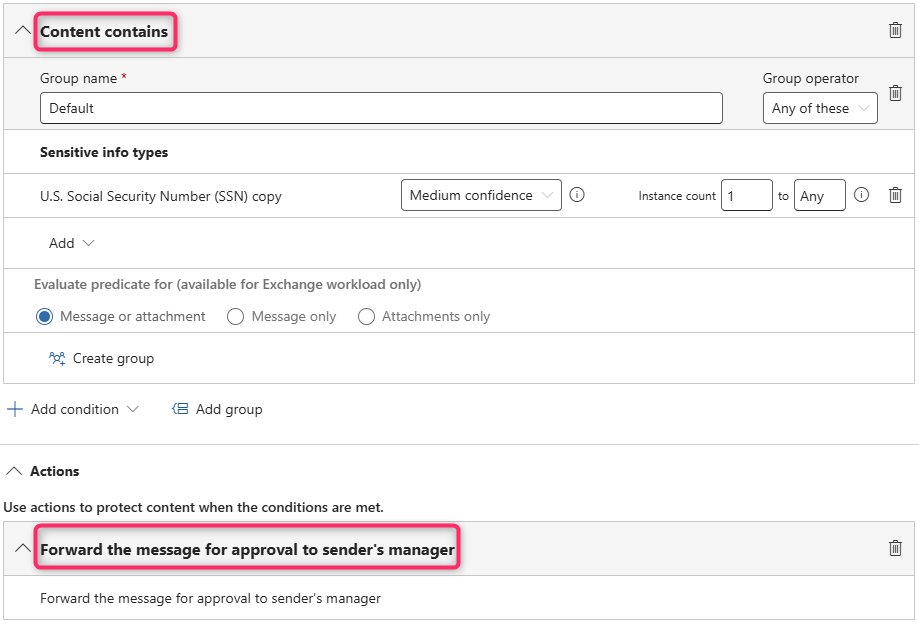Open the Medium confidence dropdown

481,195
